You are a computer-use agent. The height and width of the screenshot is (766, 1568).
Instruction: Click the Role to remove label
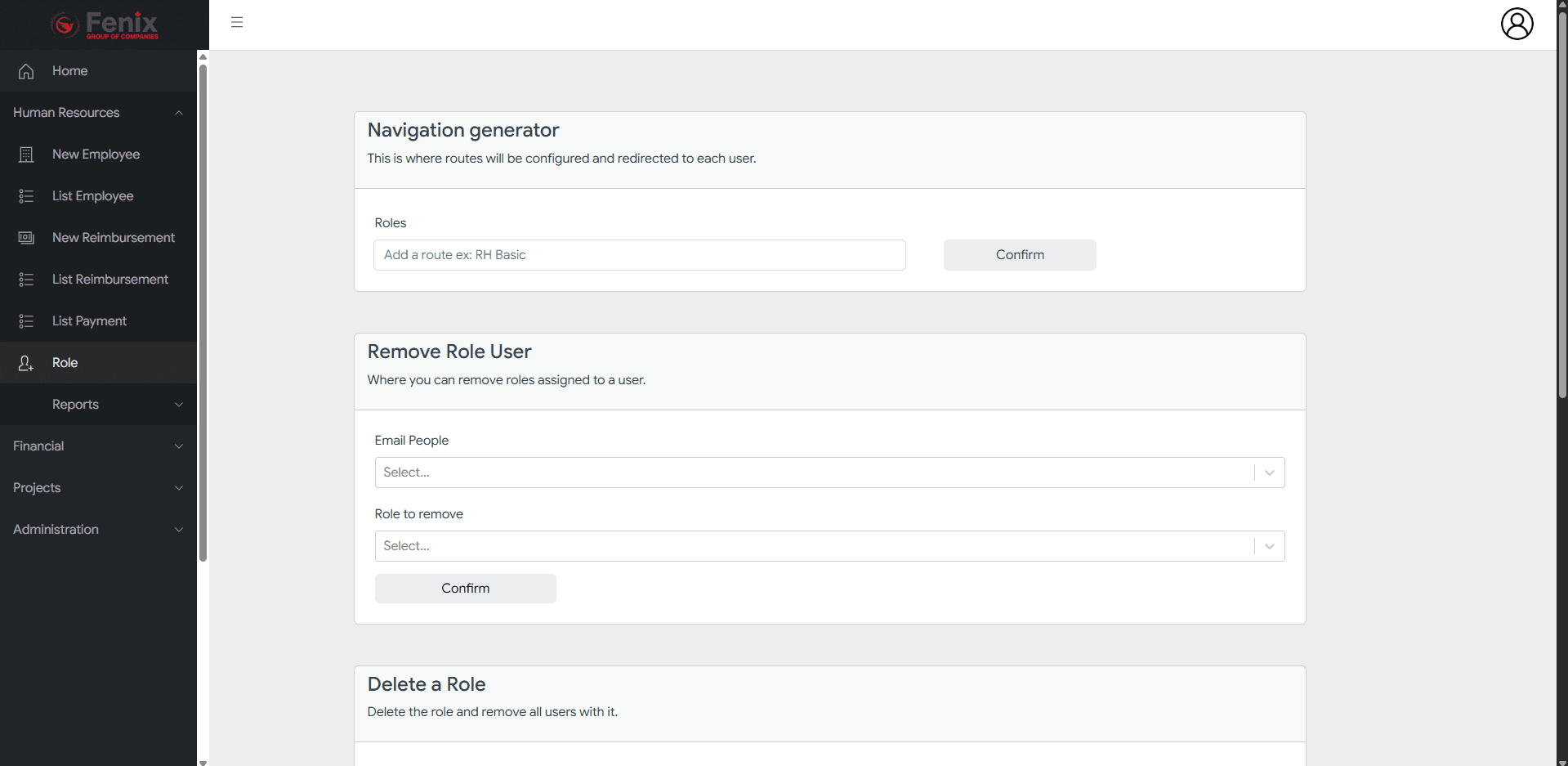click(419, 514)
